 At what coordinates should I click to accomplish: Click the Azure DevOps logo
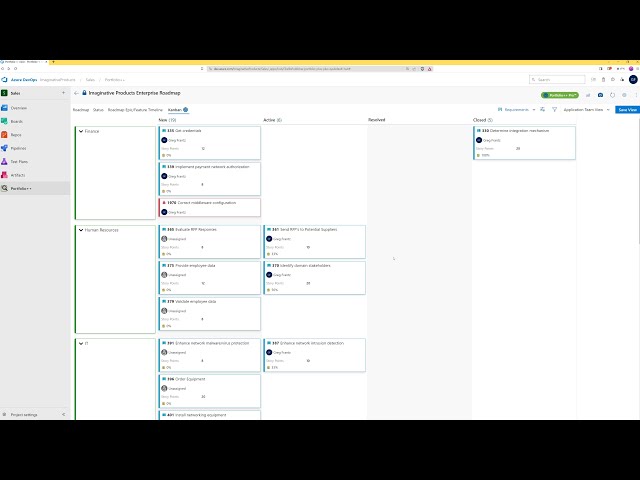[4, 80]
